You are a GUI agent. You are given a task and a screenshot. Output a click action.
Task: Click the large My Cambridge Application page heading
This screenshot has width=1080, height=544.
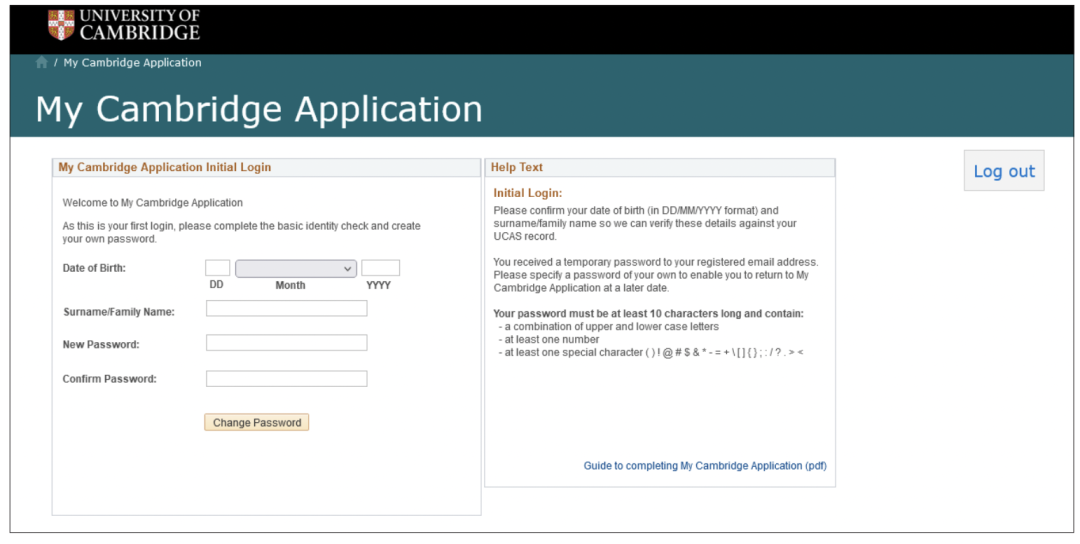pos(258,109)
